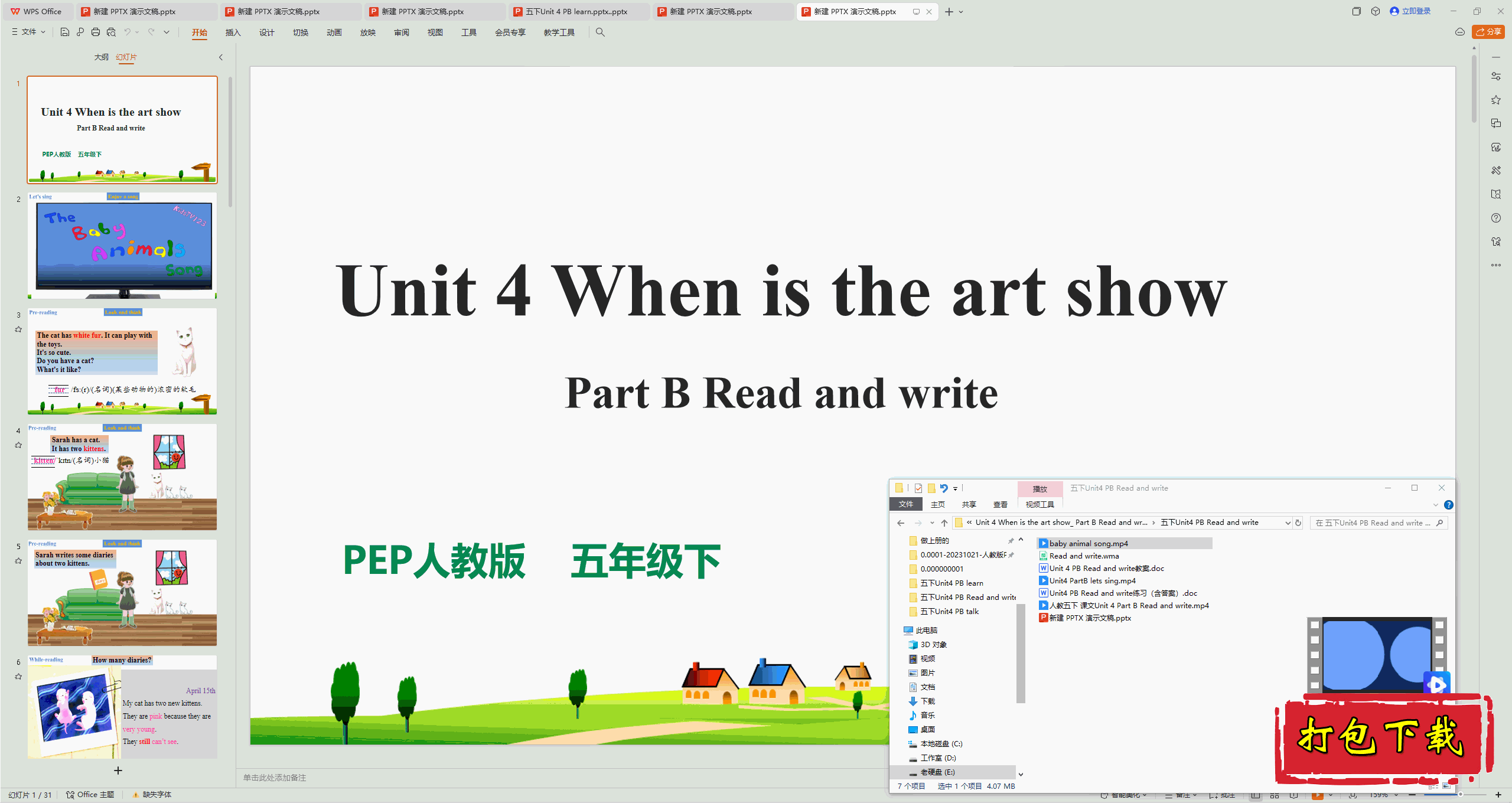
Task: Click the crossed tools icon in right sidebar
Action: pyautogui.click(x=1496, y=171)
